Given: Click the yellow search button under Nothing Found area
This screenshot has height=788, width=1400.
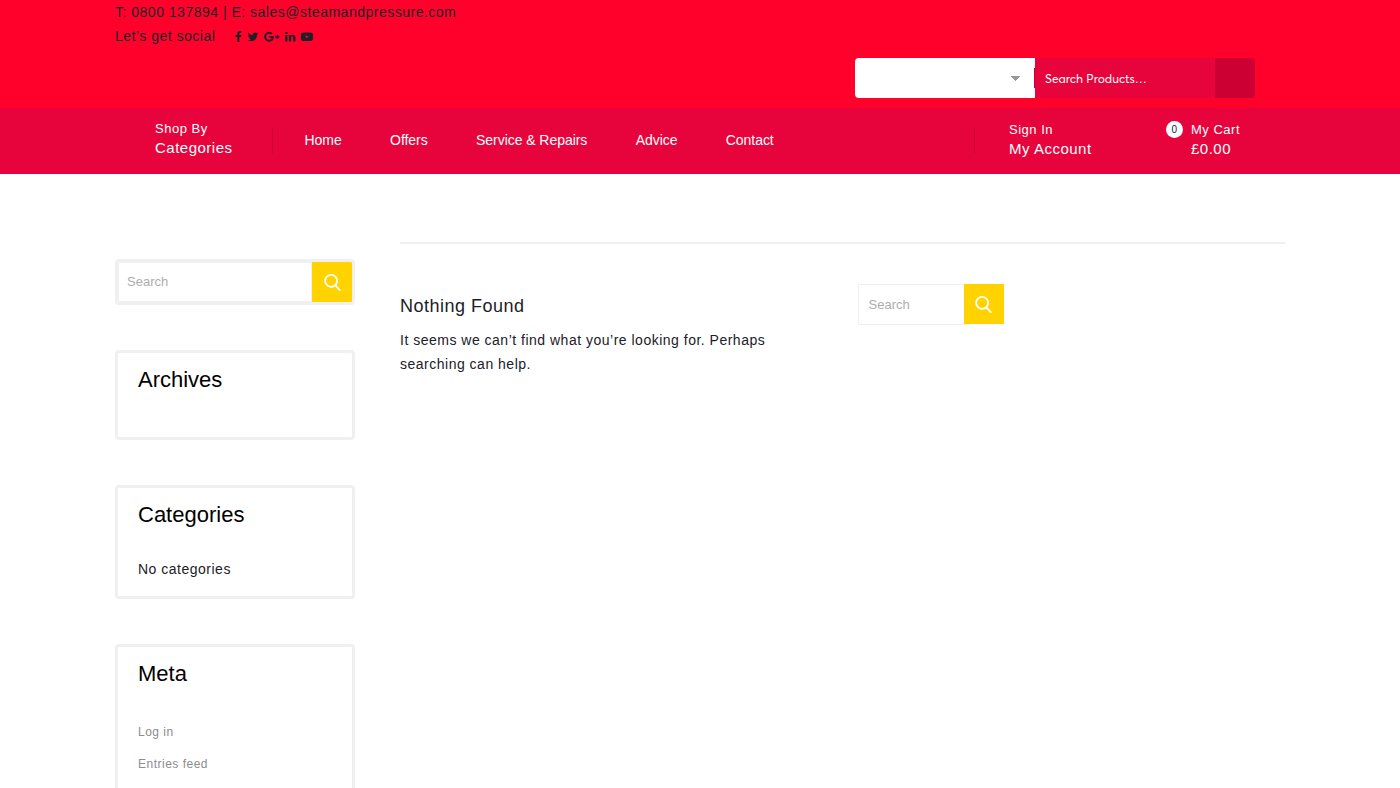Looking at the screenshot, I should coord(984,304).
